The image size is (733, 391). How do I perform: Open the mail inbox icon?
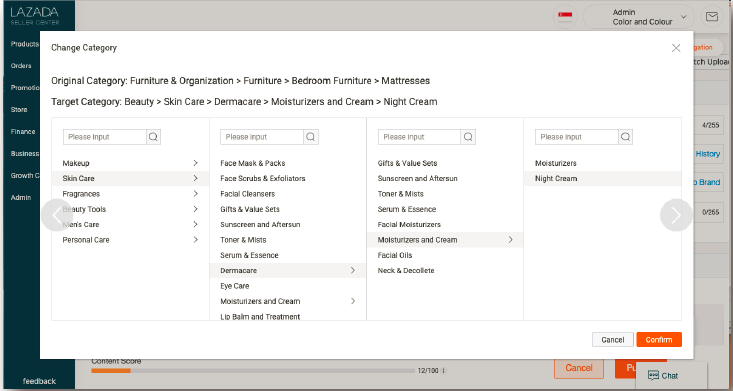(x=711, y=17)
